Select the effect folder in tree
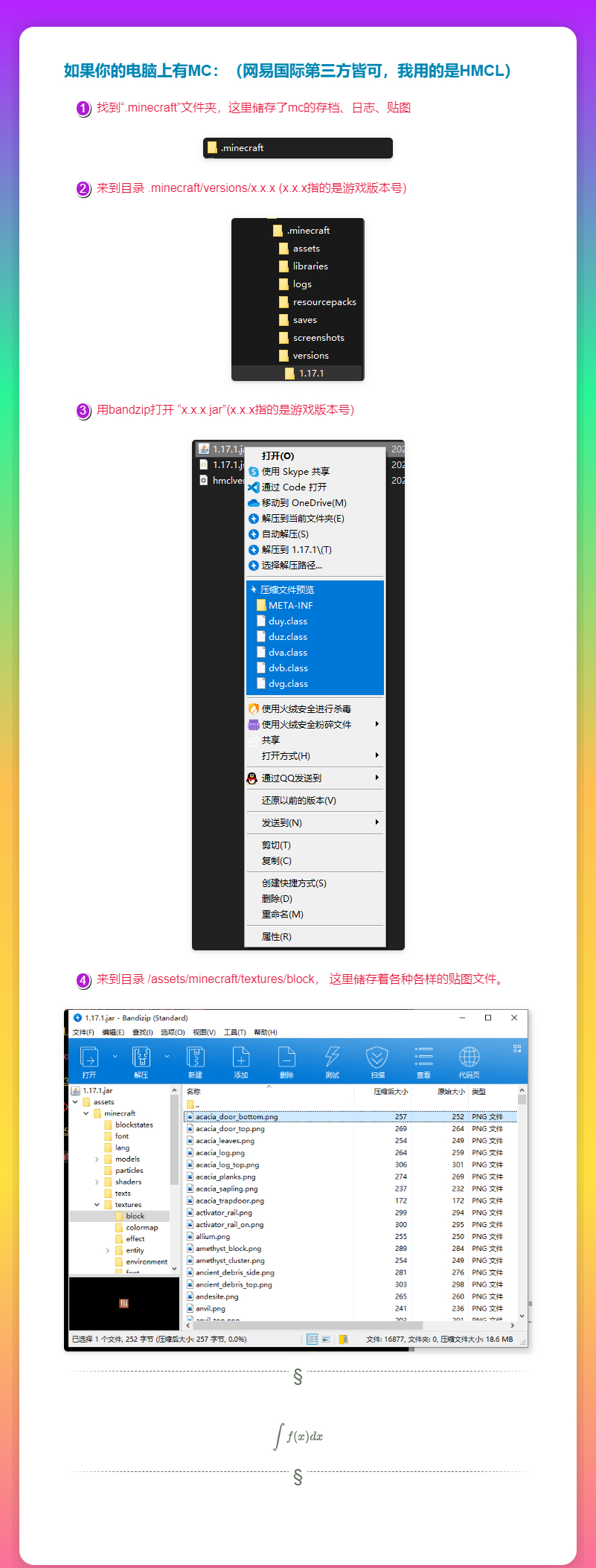This screenshot has height=1568, width=596. pyautogui.click(x=130, y=1239)
